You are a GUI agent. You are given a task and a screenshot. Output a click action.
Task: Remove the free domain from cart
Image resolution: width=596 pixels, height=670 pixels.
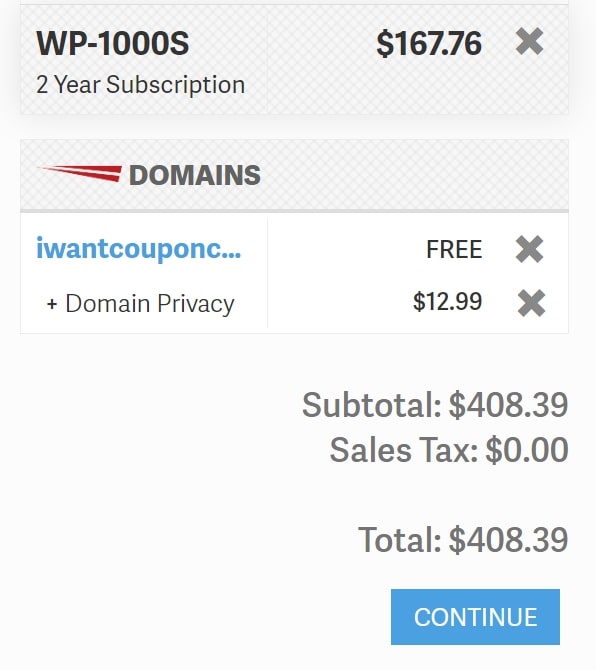pyautogui.click(x=529, y=249)
